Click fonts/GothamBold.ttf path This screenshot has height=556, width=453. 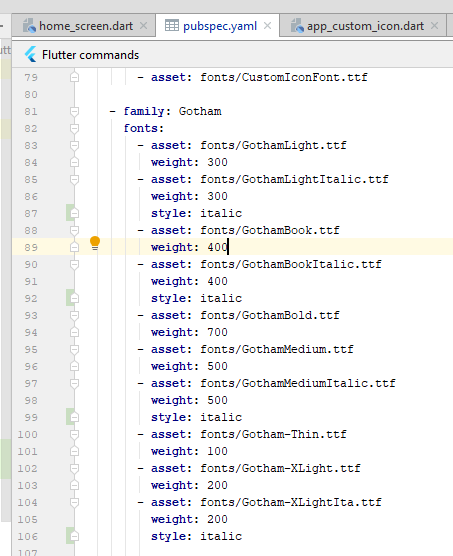pyautogui.click(x=270, y=315)
